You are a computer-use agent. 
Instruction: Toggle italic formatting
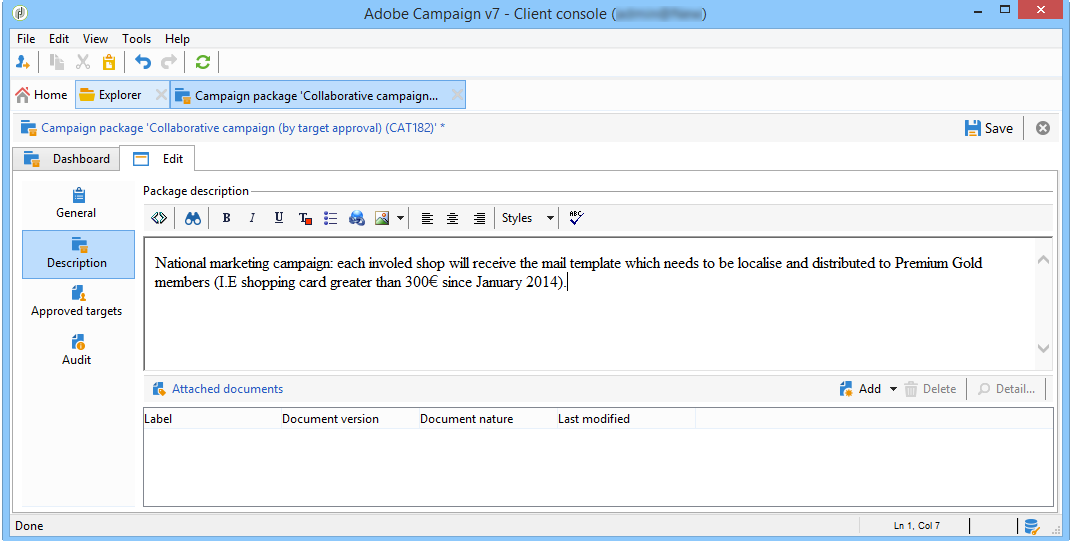click(252, 218)
